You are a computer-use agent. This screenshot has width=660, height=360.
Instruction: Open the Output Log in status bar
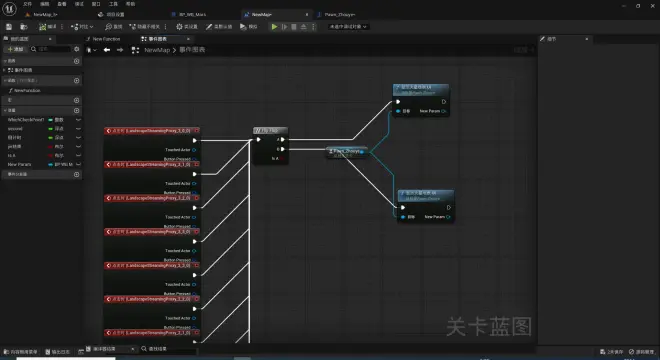[57, 352]
